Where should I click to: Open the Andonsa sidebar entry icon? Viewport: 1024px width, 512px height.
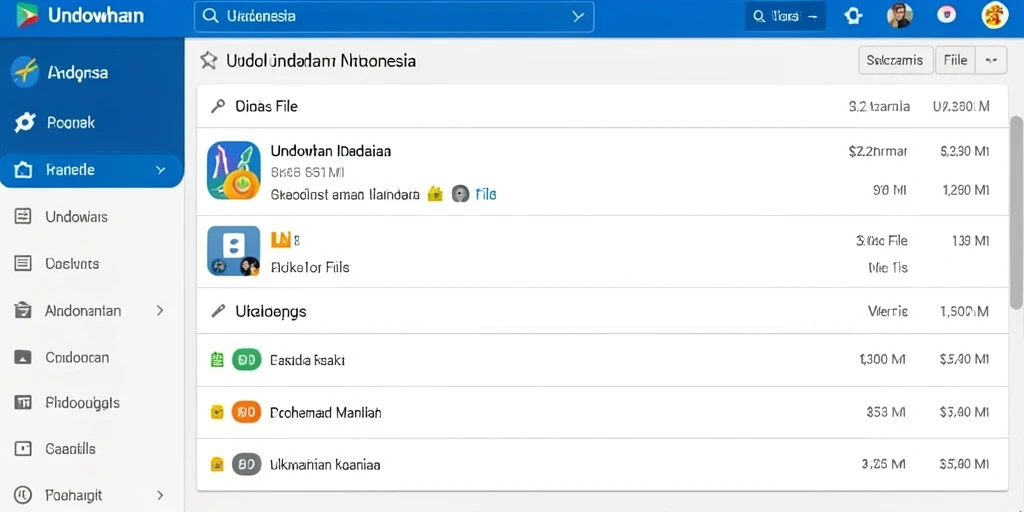tap(25, 72)
